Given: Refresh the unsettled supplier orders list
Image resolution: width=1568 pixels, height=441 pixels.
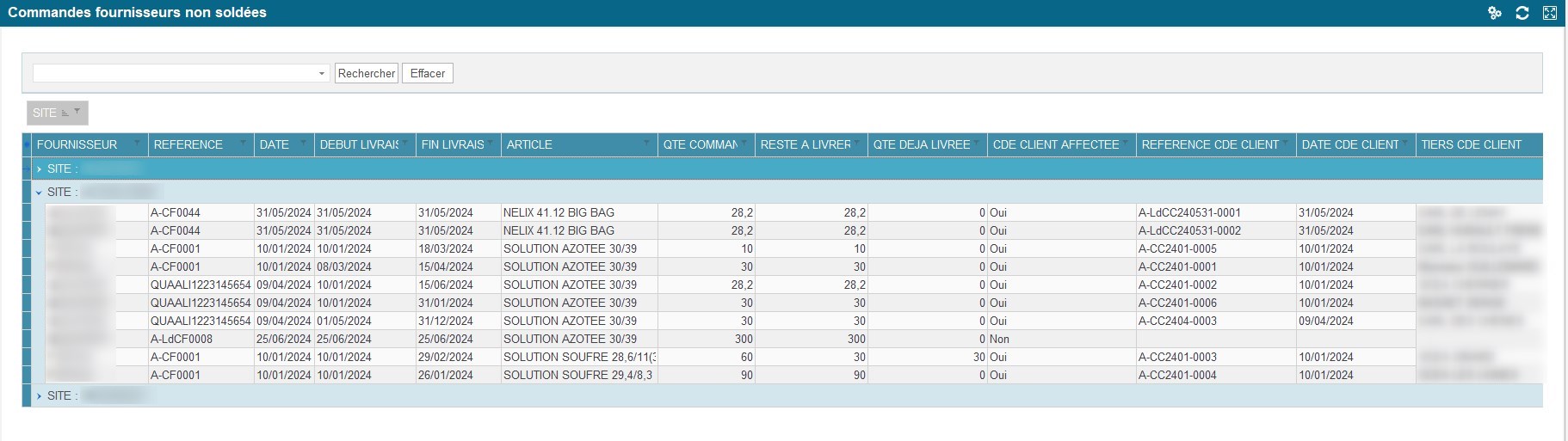Looking at the screenshot, I should pyautogui.click(x=1522, y=13).
